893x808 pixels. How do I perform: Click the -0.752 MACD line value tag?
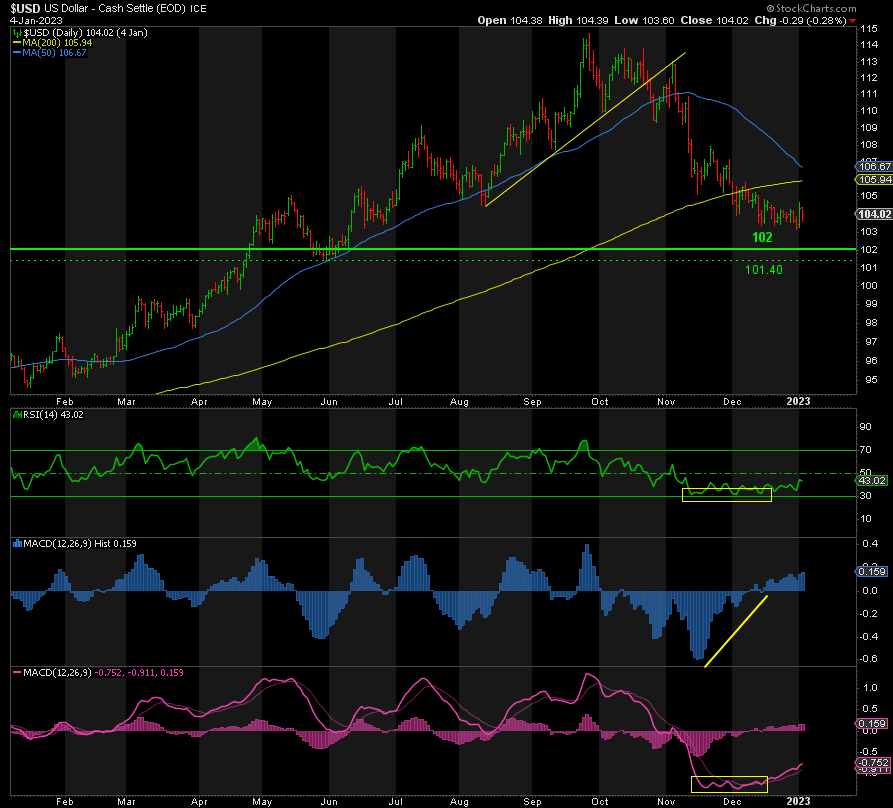coord(873,763)
